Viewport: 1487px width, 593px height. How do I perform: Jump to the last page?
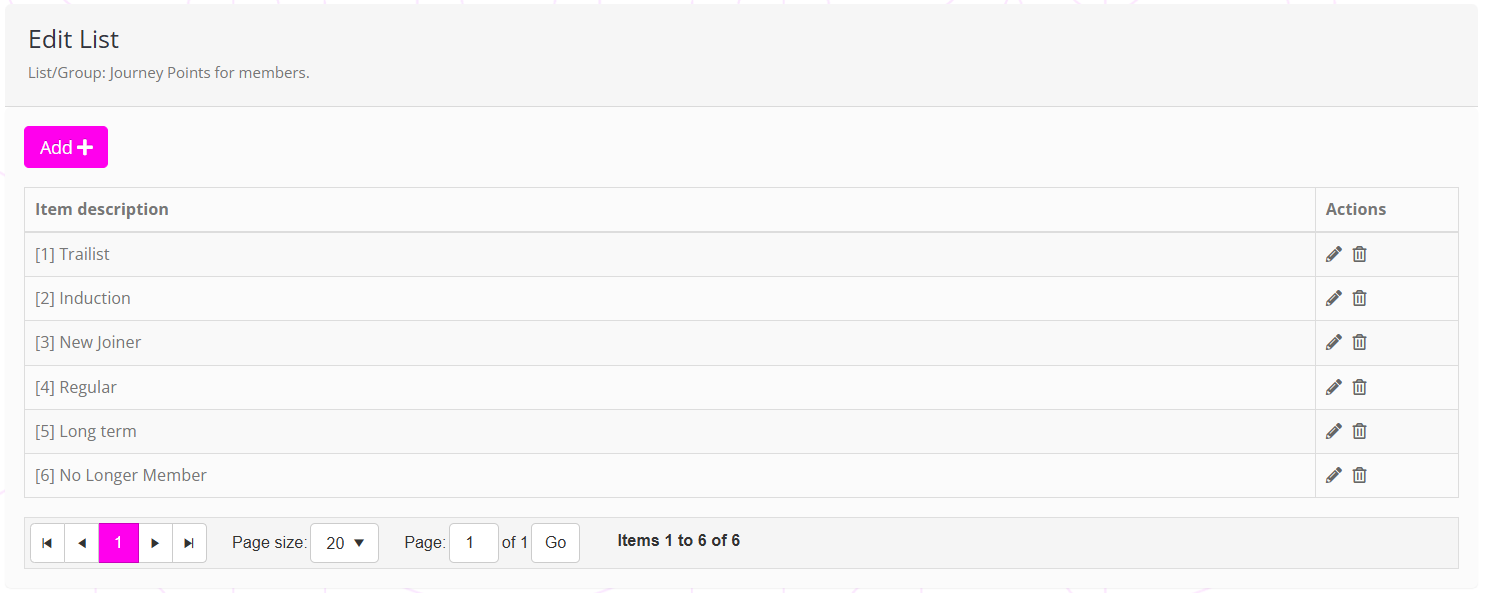189,543
